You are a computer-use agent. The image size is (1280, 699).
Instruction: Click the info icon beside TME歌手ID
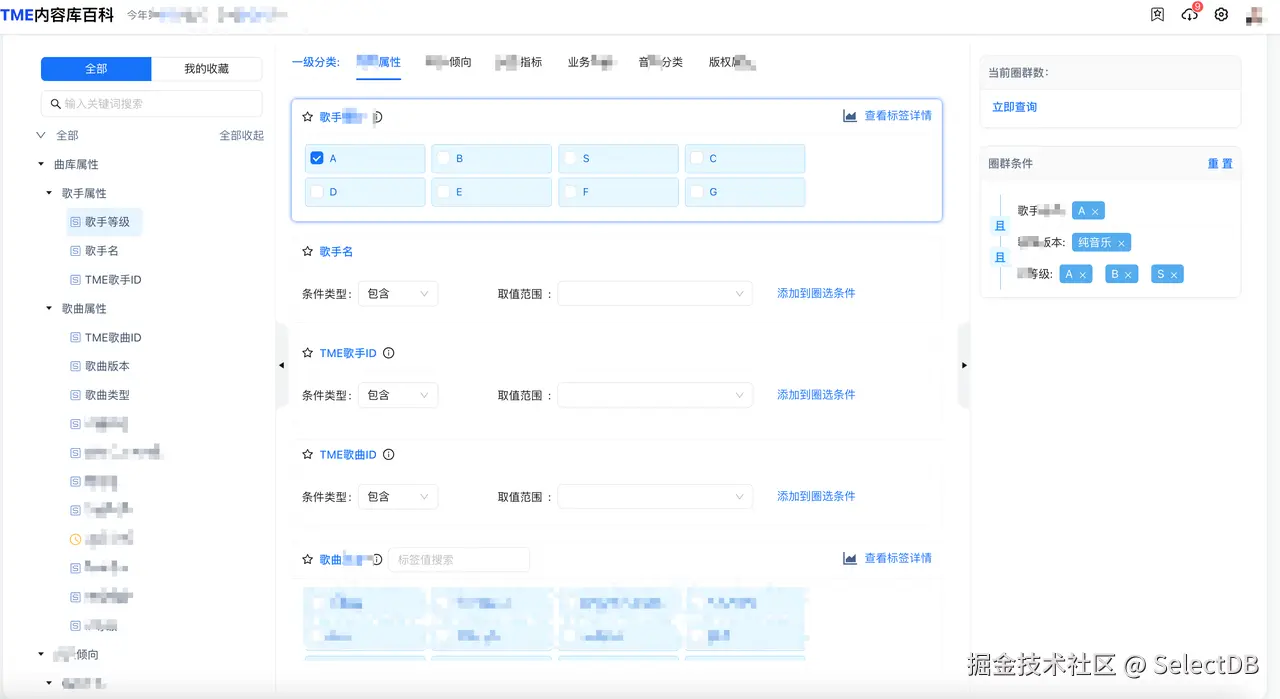tap(389, 352)
